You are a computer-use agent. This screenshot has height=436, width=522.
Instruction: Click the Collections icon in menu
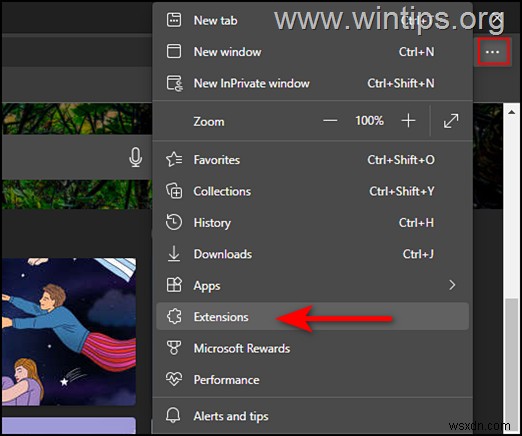click(x=174, y=191)
